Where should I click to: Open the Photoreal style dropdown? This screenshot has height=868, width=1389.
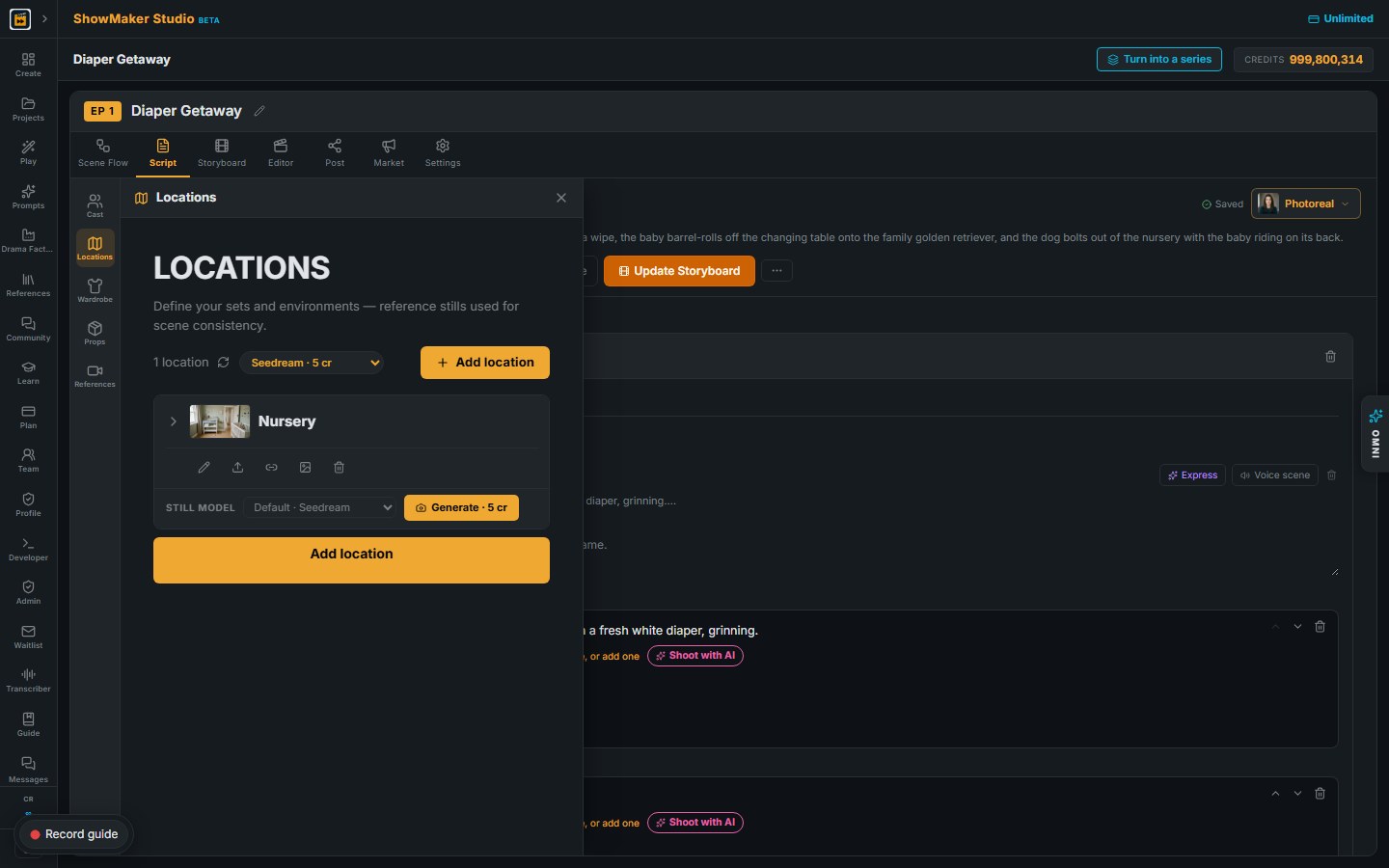1306,203
